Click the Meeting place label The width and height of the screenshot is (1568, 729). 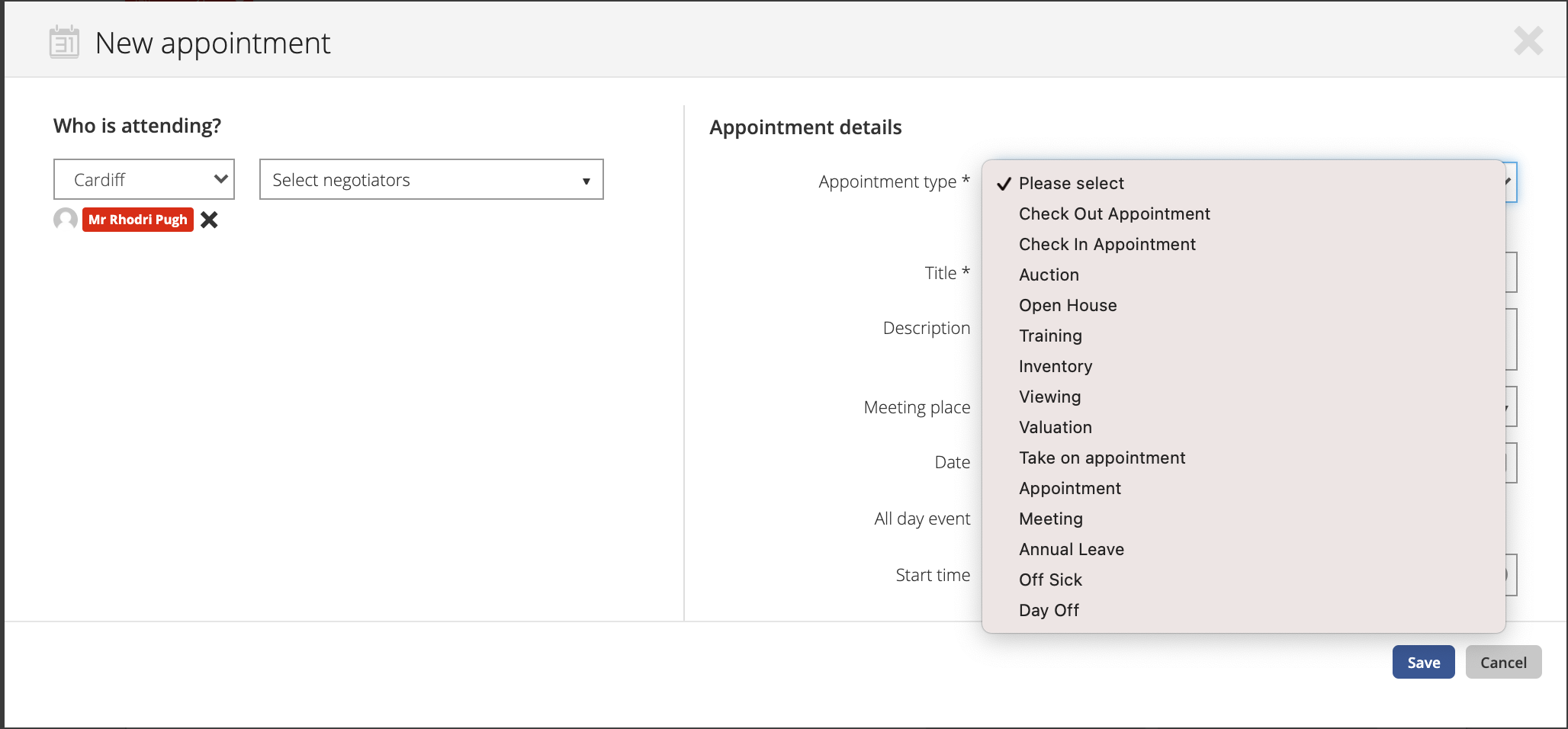click(917, 407)
